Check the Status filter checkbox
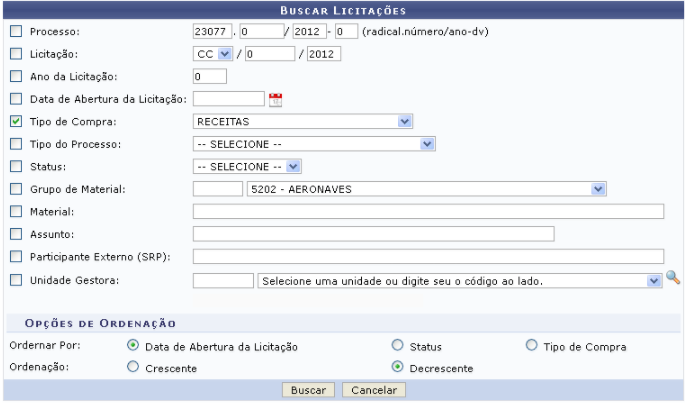 (15, 166)
